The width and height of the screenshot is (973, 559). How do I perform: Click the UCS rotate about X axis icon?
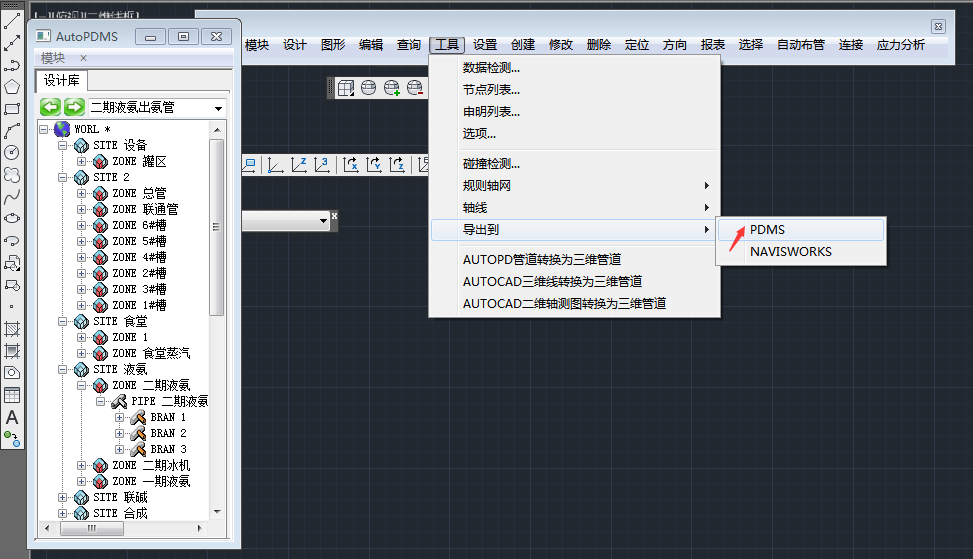pos(351,165)
